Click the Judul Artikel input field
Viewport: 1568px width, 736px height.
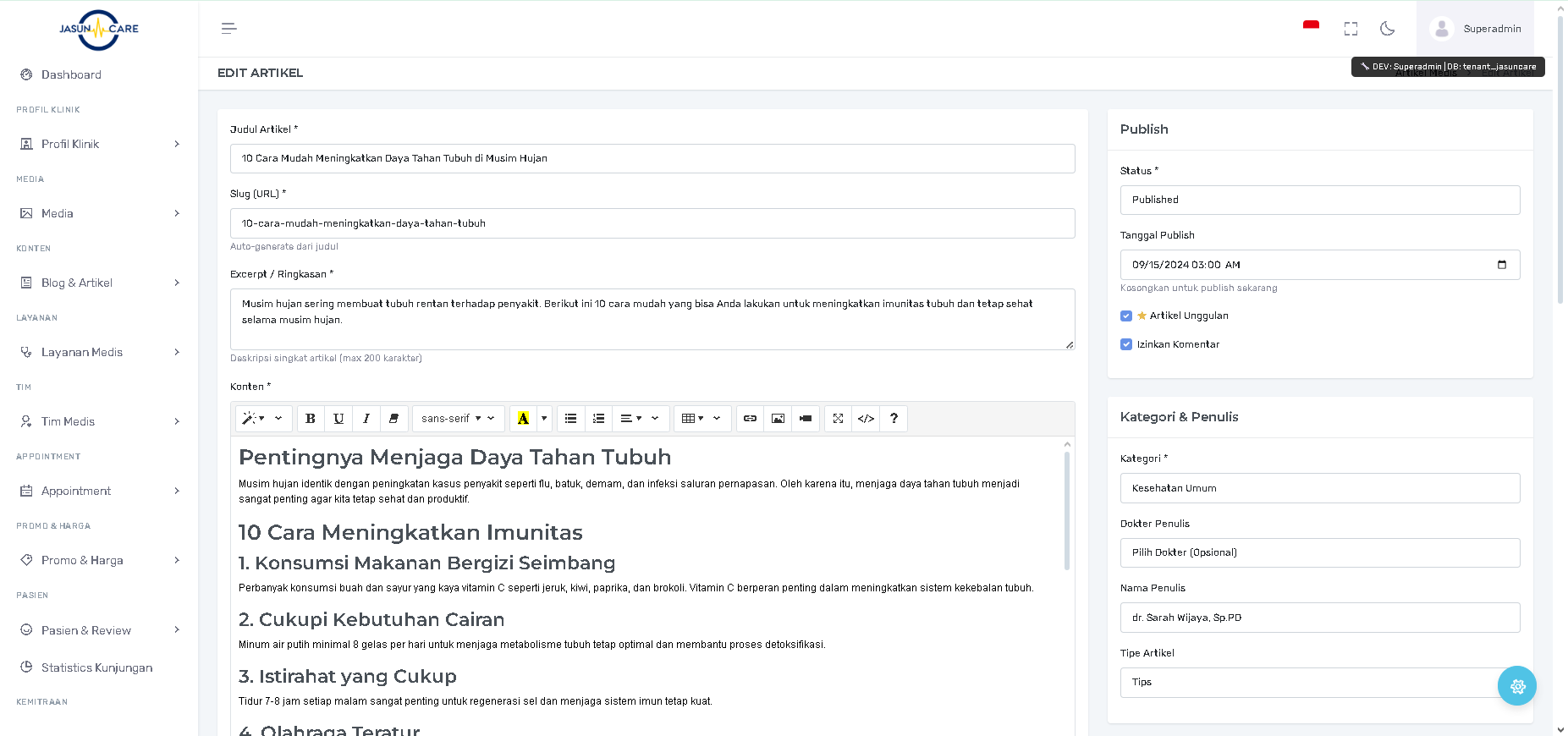[x=652, y=159]
